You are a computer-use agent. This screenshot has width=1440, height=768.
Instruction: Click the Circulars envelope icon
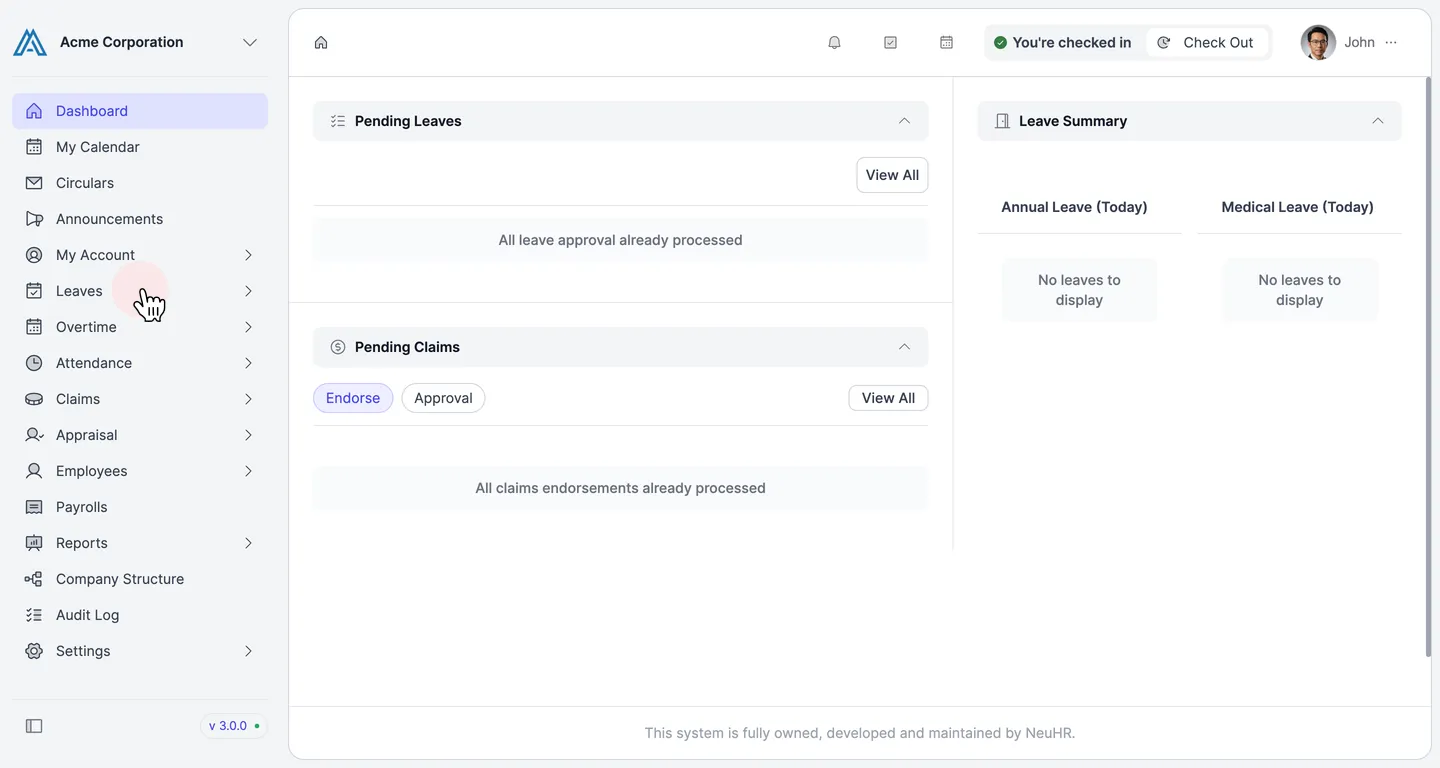point(34,183)
